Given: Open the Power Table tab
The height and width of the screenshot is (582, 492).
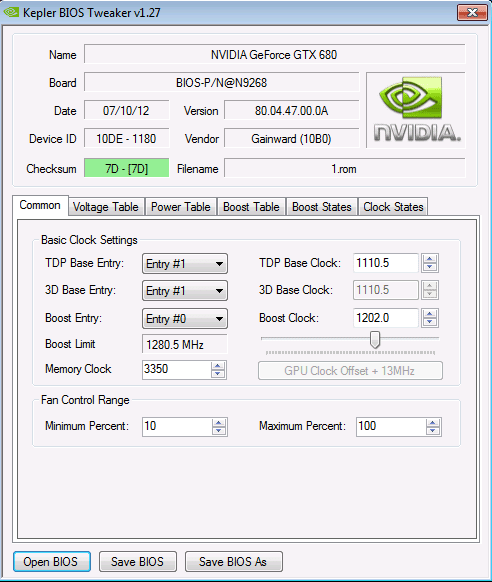Looking at the screenshot, I should click(x=181, y=207).
